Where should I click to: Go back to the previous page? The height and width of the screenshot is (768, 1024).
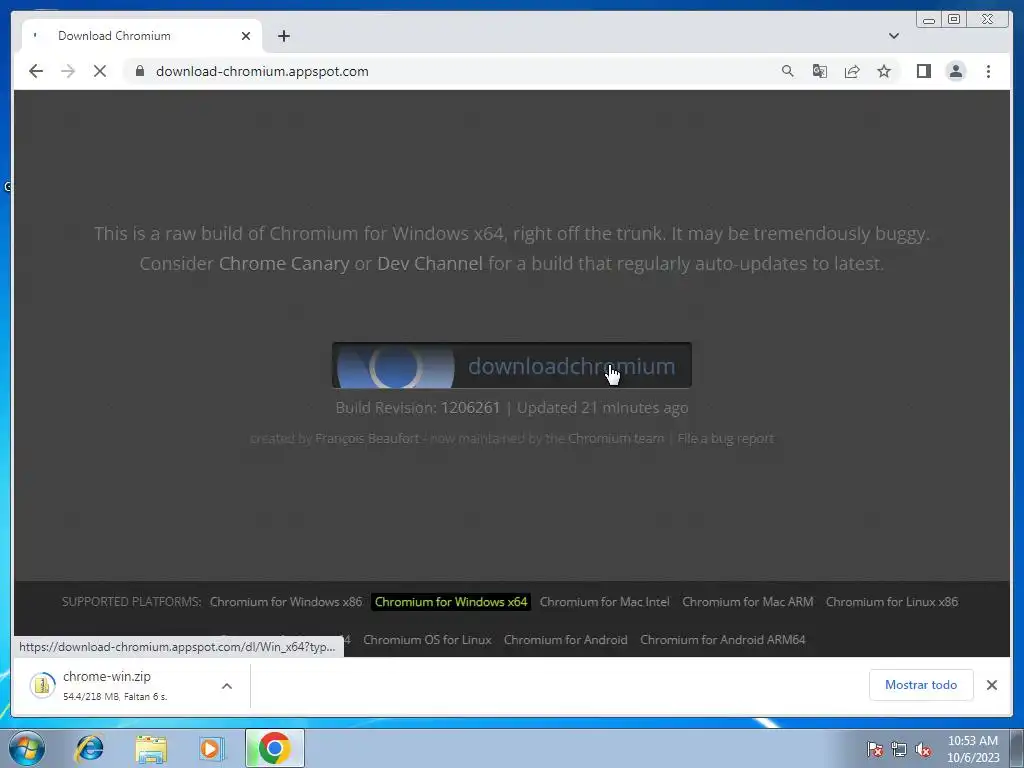(x=36, y=71)
